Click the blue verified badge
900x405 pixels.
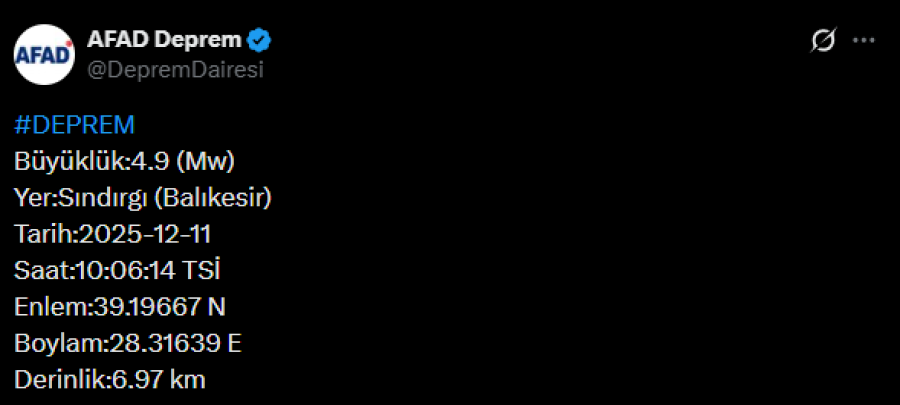[x=261, y=40]
